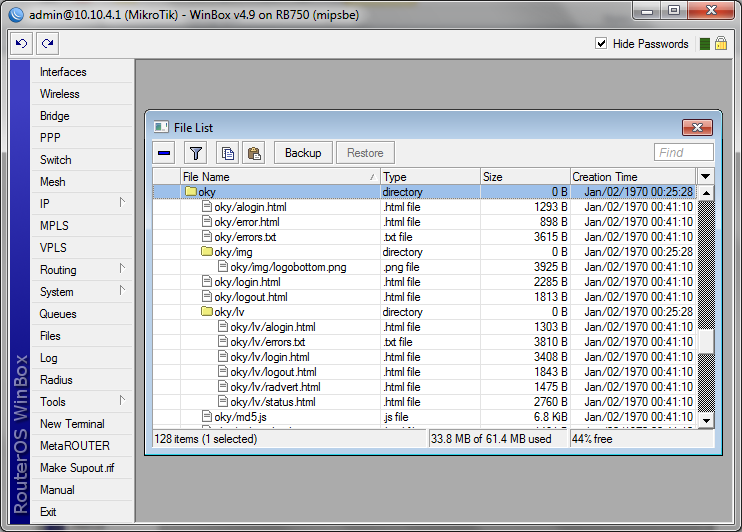The image size is (742, 532).
Task: Close the File List window
Action: [697, 127]
